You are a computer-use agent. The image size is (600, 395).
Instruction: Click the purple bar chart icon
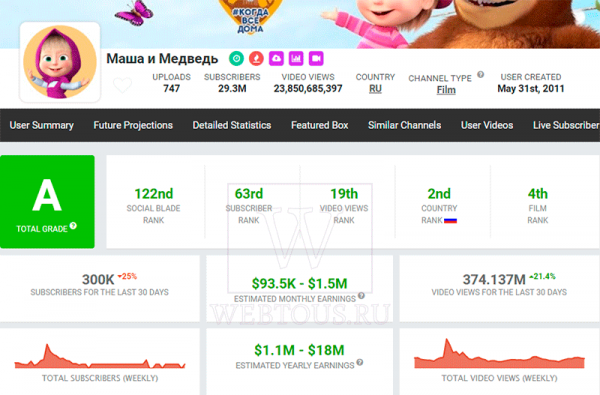296,59
